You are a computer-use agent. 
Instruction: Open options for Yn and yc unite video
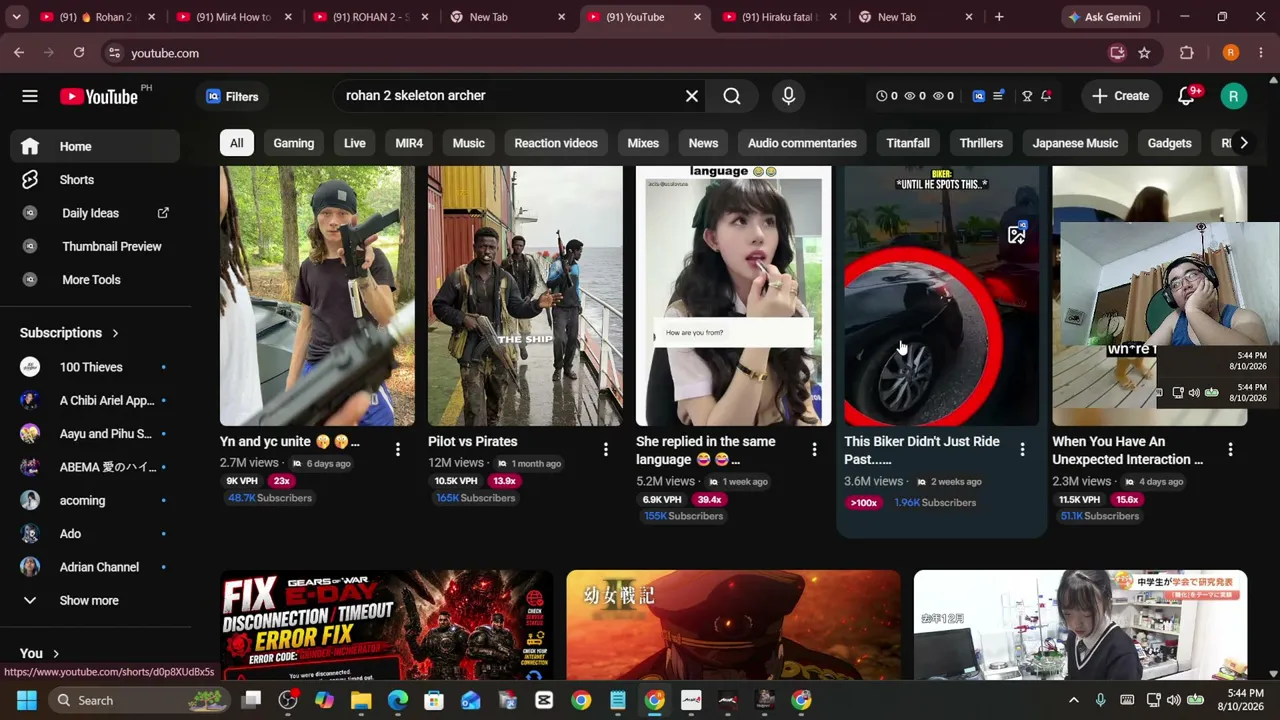coord(397,450)
